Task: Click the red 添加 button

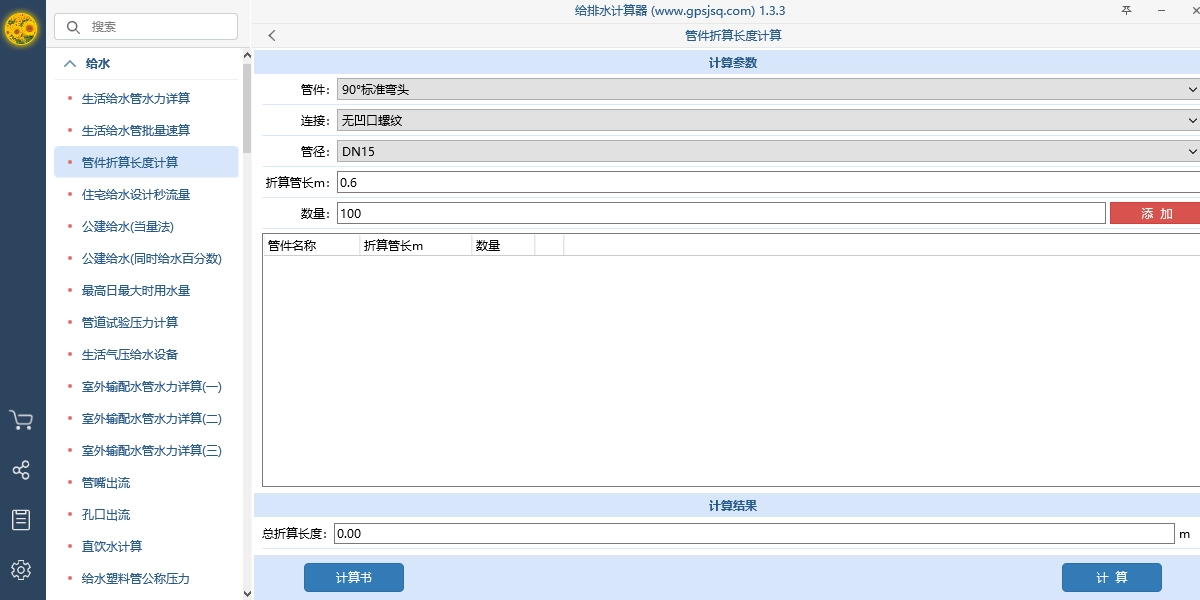Action: [x=1155, y=212]
